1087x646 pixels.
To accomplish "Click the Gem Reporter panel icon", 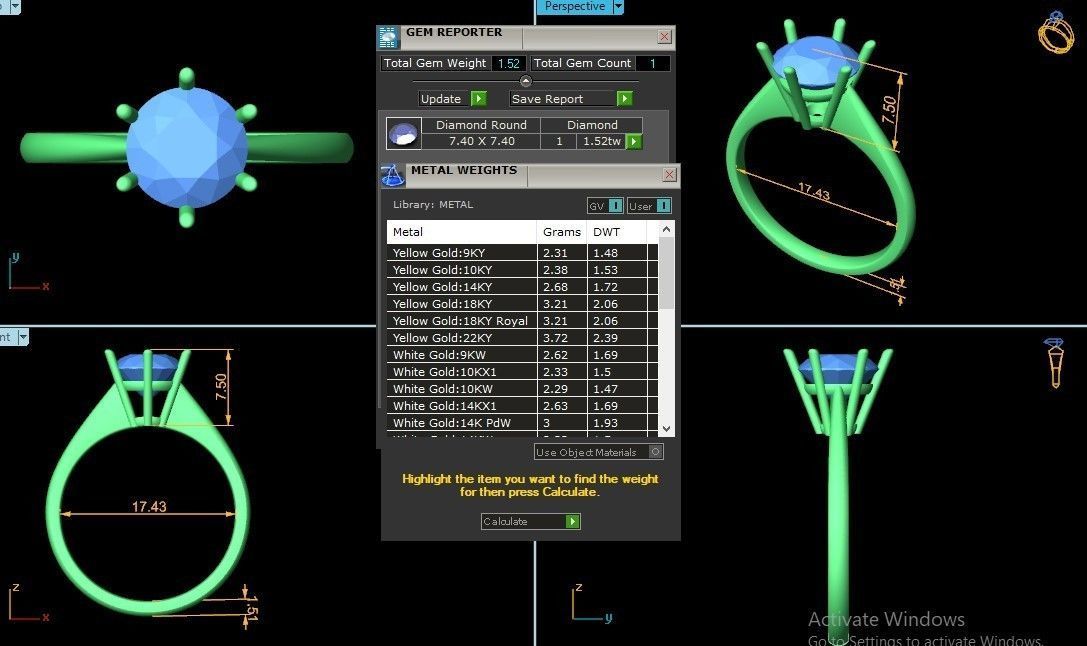I will click(x=388, y=37).
